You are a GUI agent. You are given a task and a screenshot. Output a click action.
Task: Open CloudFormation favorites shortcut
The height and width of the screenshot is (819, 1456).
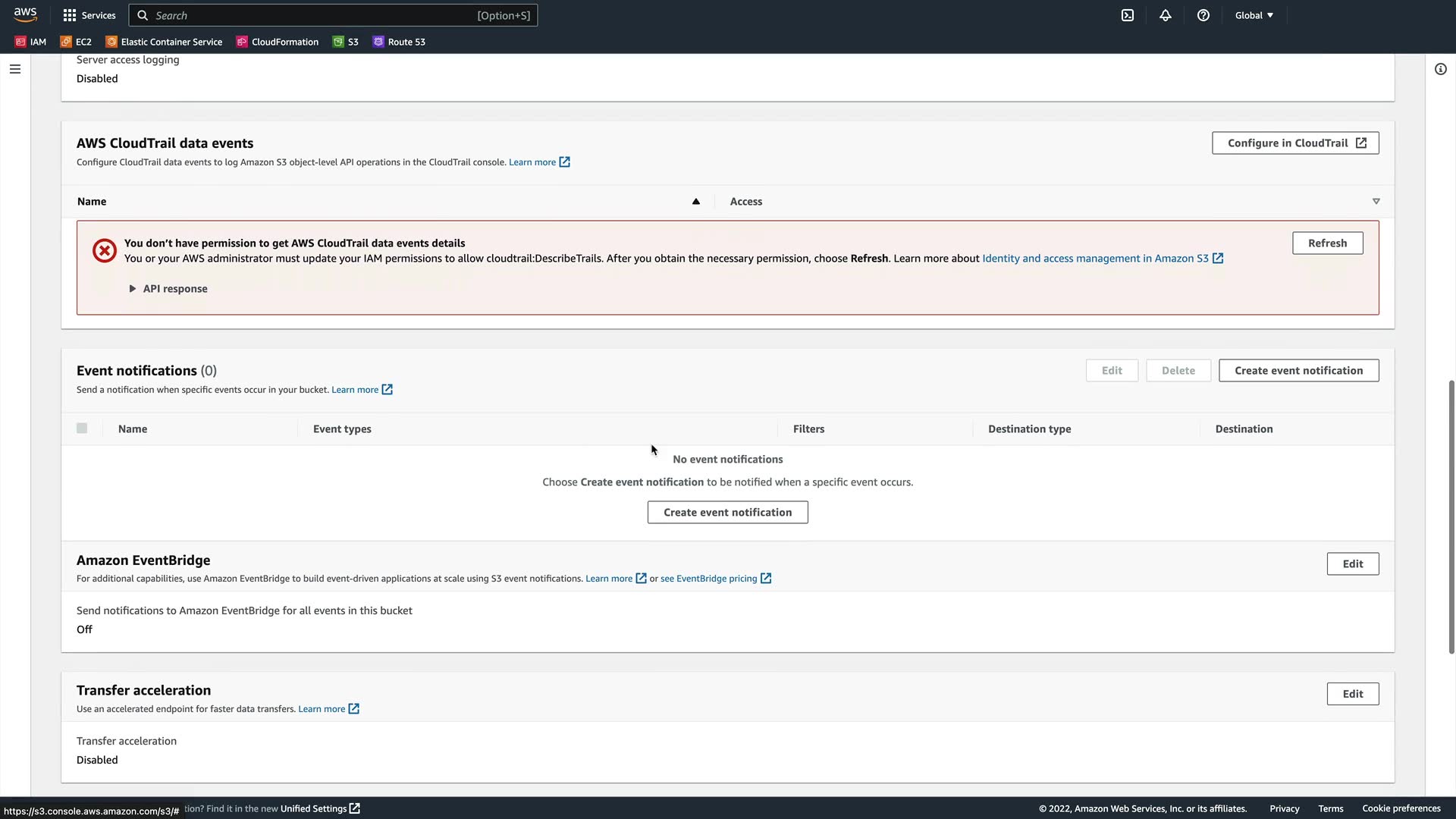(278, 42)
